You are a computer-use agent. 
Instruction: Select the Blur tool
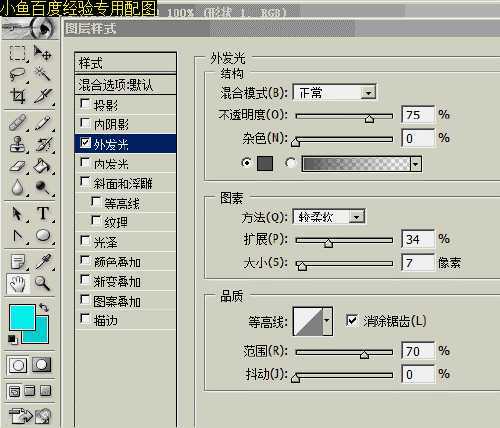pos(17,188)
